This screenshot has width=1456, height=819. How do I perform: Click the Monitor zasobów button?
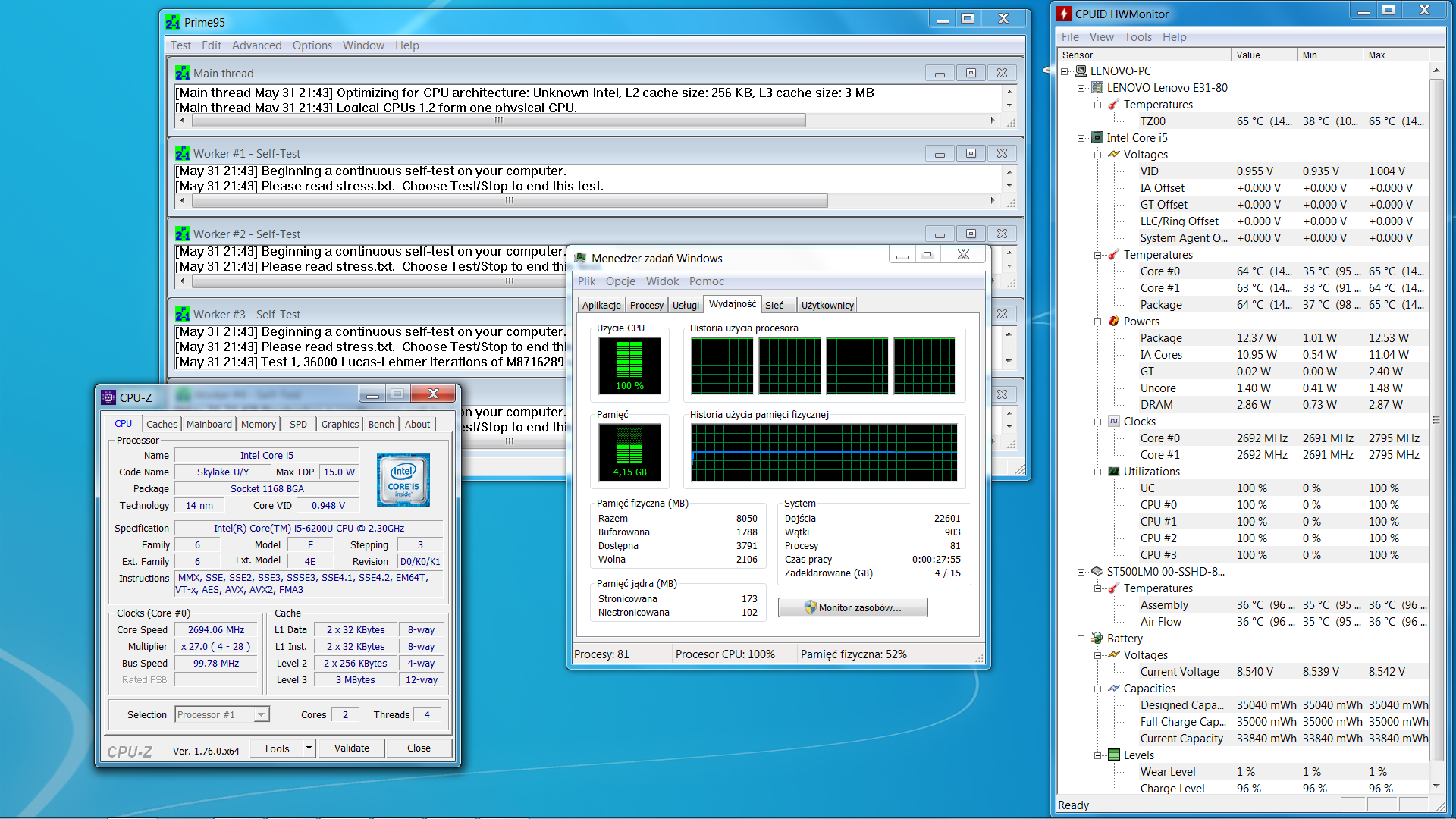click(x=852, y=607)
